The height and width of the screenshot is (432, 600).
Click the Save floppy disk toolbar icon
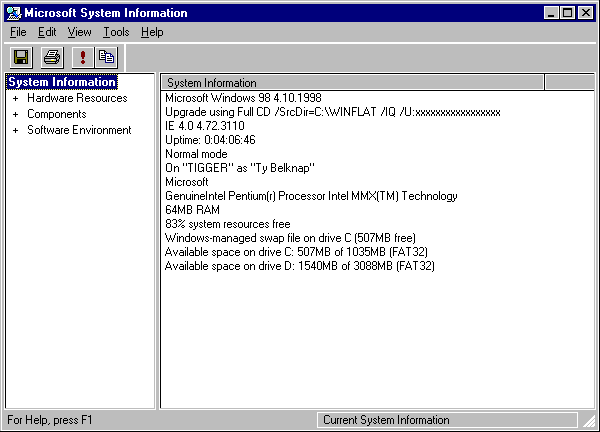tap(21, 57)
